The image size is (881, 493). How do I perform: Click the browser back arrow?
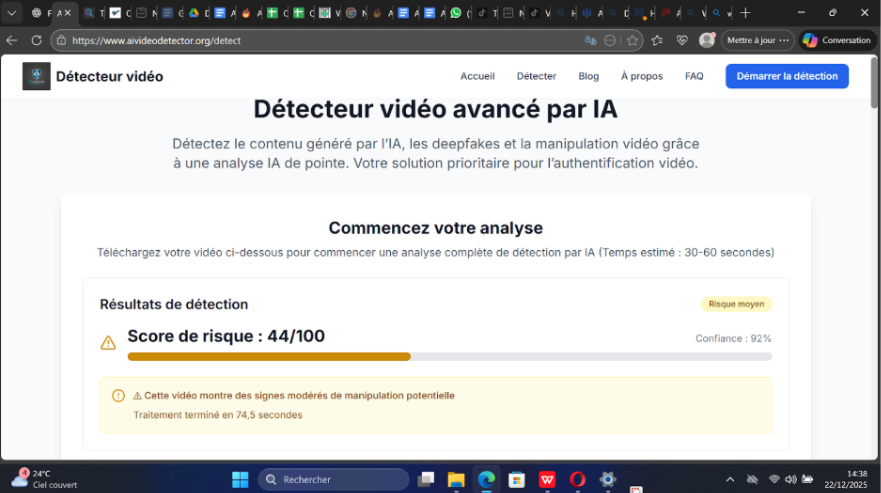[12, 41]
